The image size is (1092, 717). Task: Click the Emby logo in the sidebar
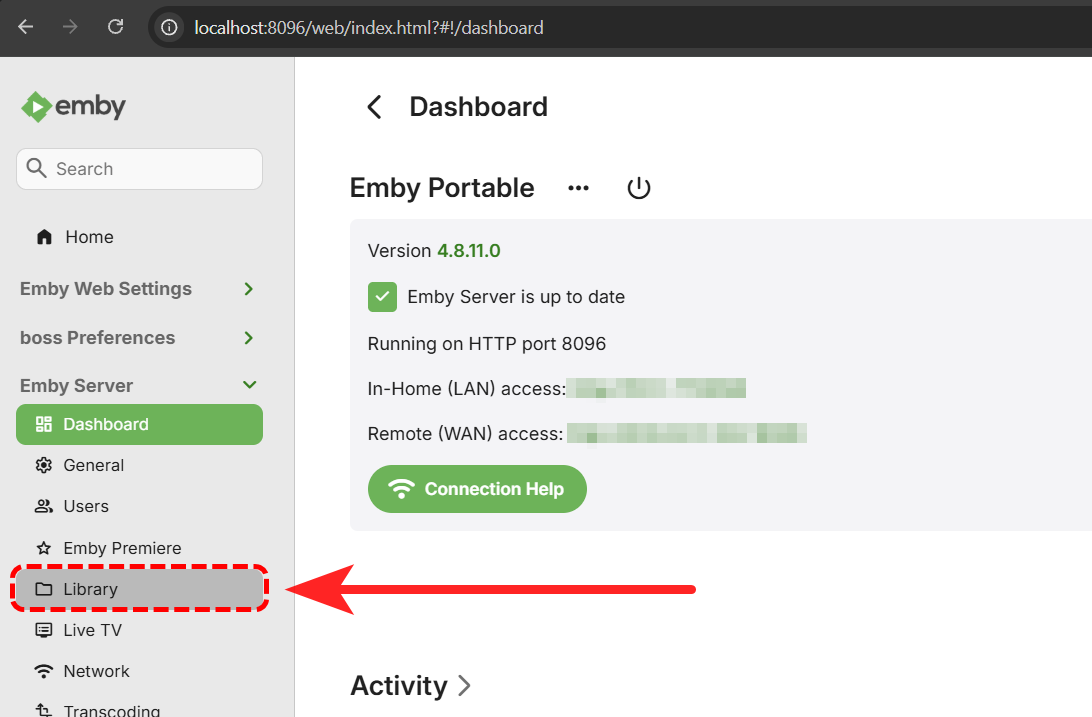pos(72,105)
